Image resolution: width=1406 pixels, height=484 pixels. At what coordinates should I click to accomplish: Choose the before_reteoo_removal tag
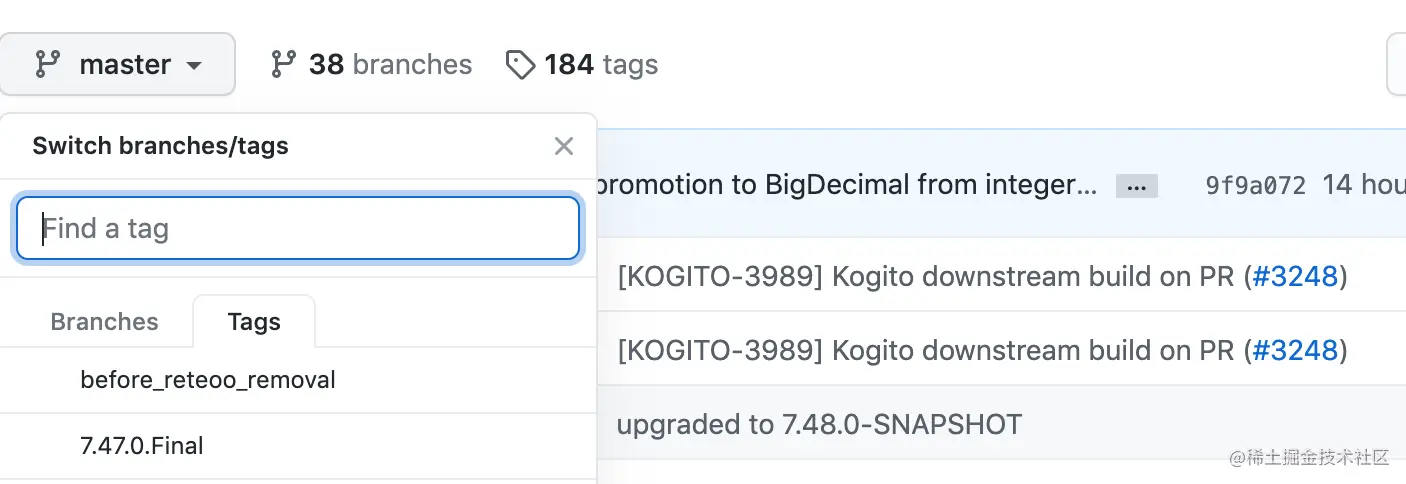(208, 380)
